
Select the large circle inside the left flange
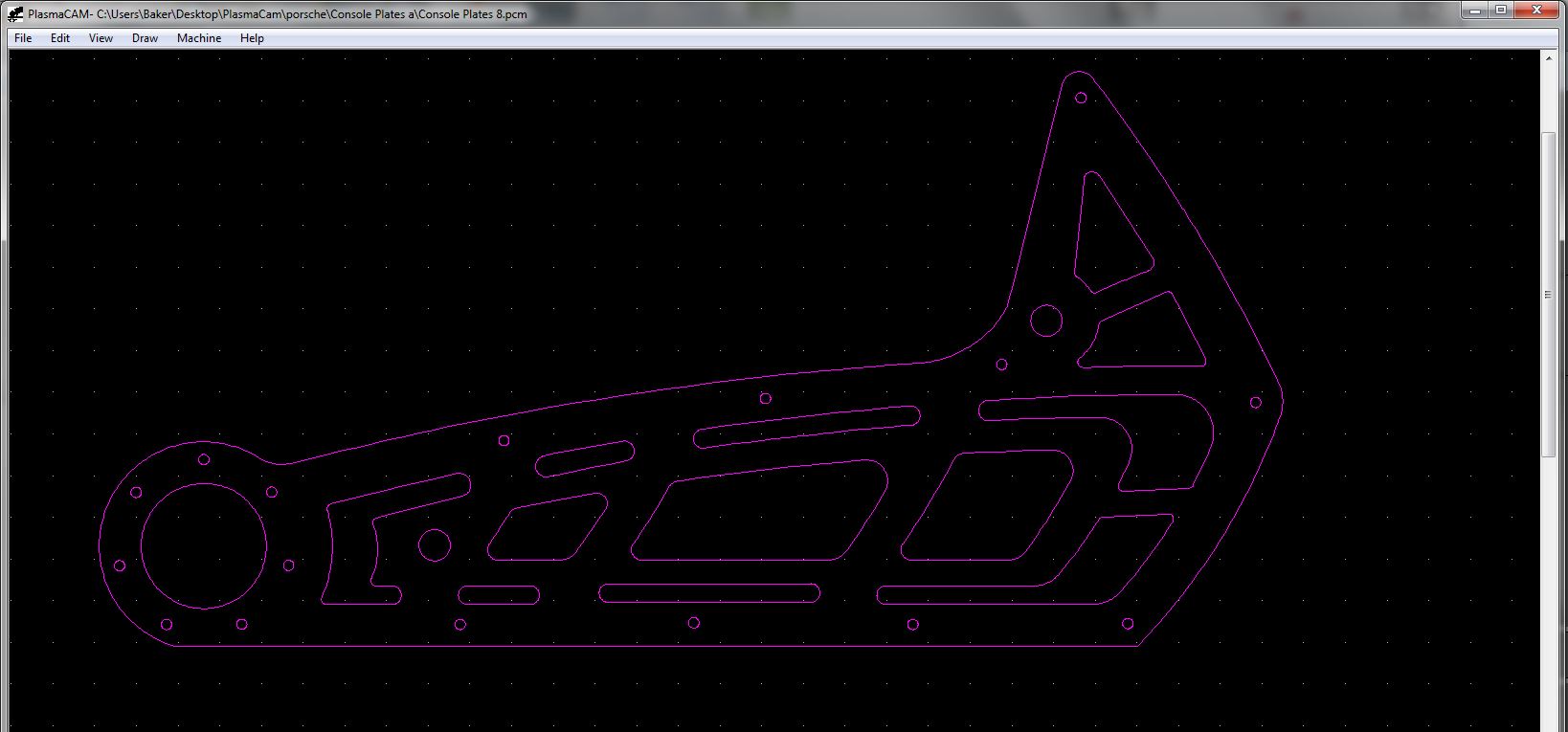[x=204, y=483]
